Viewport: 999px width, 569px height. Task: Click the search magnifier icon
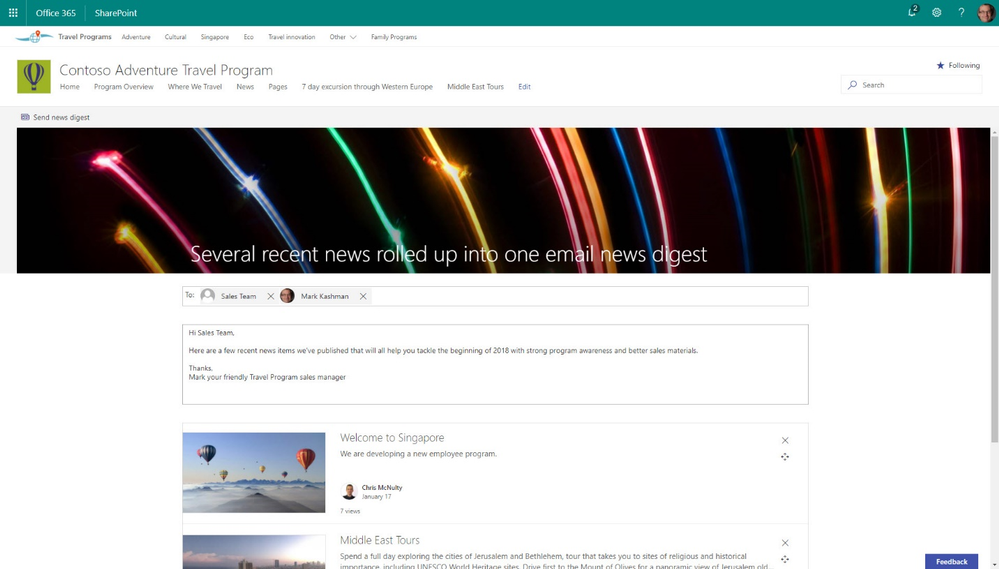tap(852, 85)
